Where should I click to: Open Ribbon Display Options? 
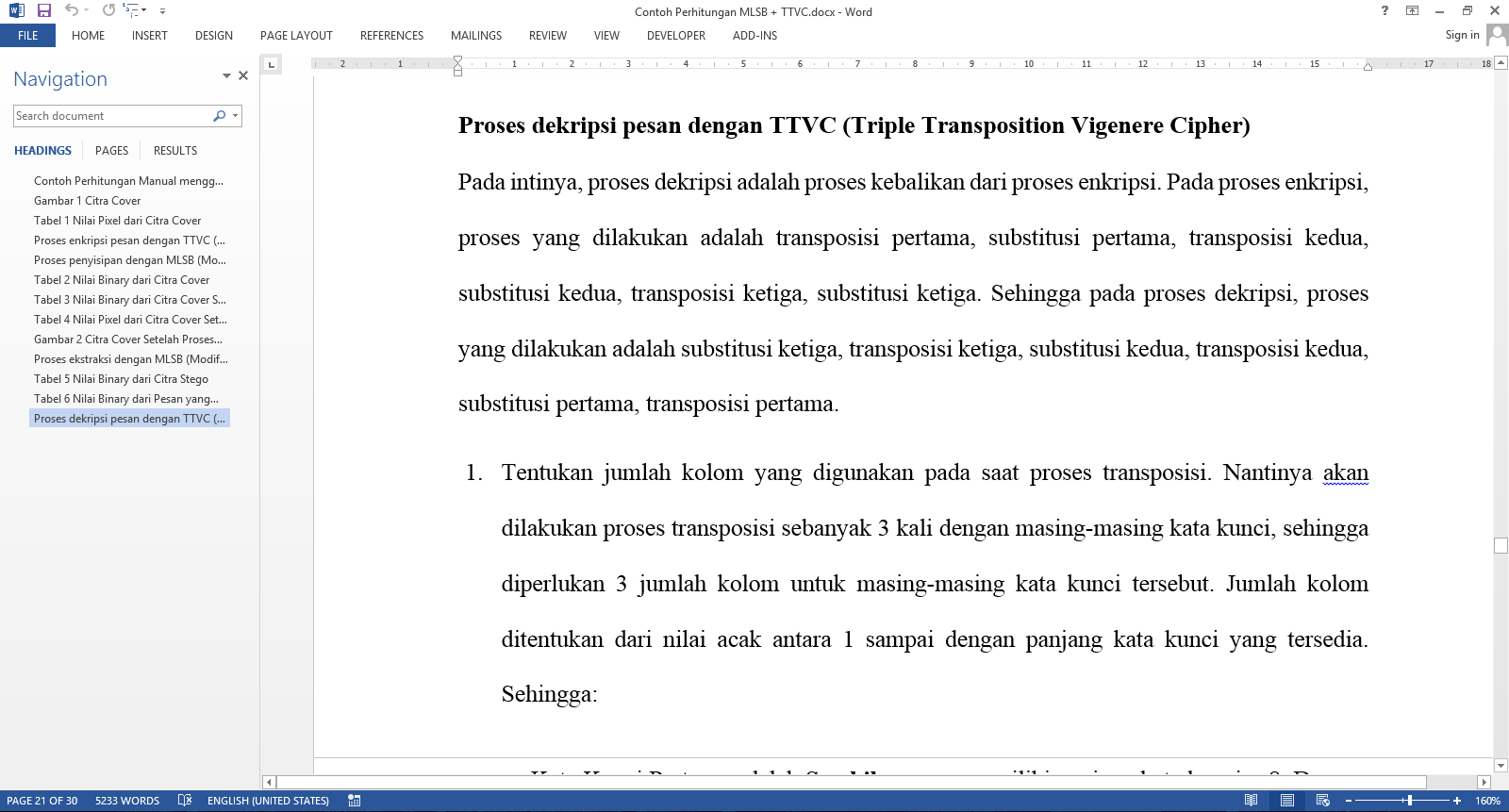1412,10
